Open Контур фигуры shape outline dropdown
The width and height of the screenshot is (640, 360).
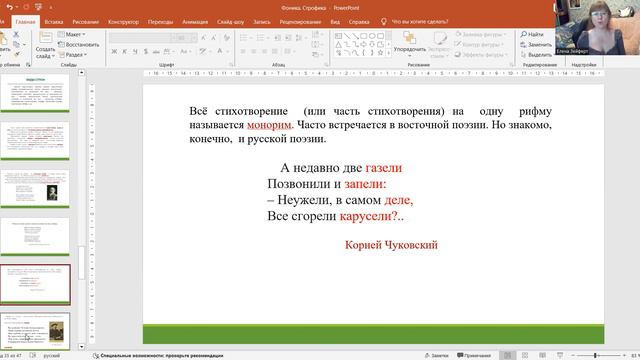point(480,44)
